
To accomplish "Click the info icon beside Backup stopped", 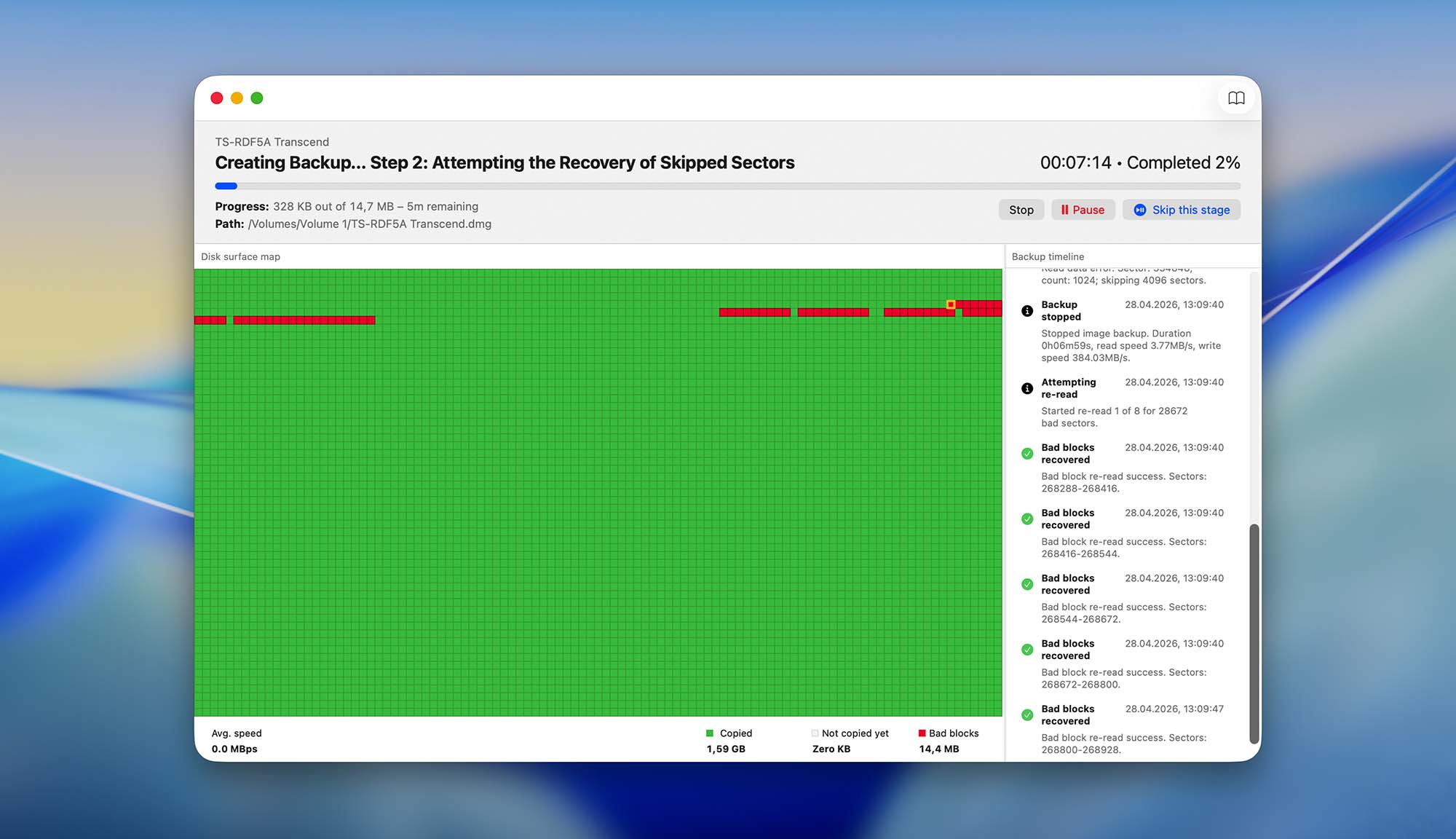I will [1027, 310].
